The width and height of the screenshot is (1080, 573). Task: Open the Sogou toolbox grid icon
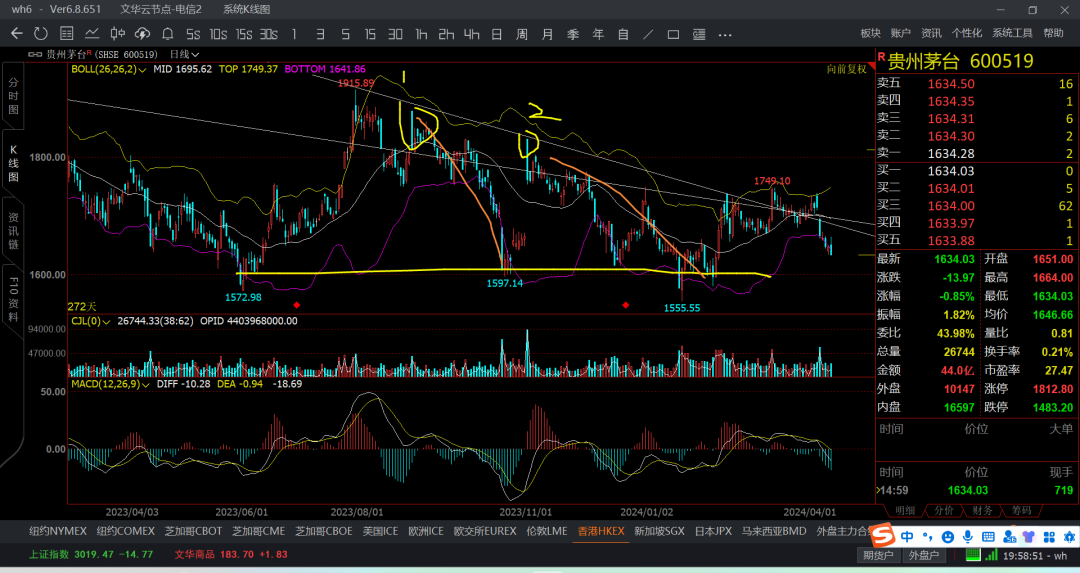coord(1050,536)
